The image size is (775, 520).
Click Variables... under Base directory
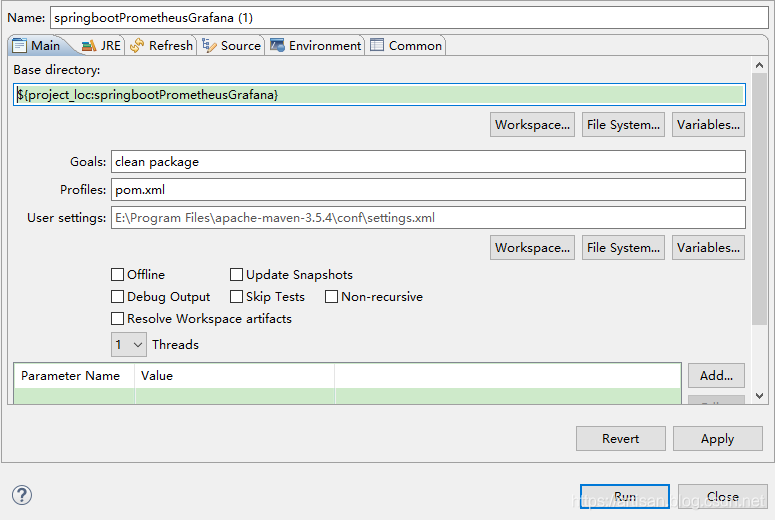click(708, 125)
